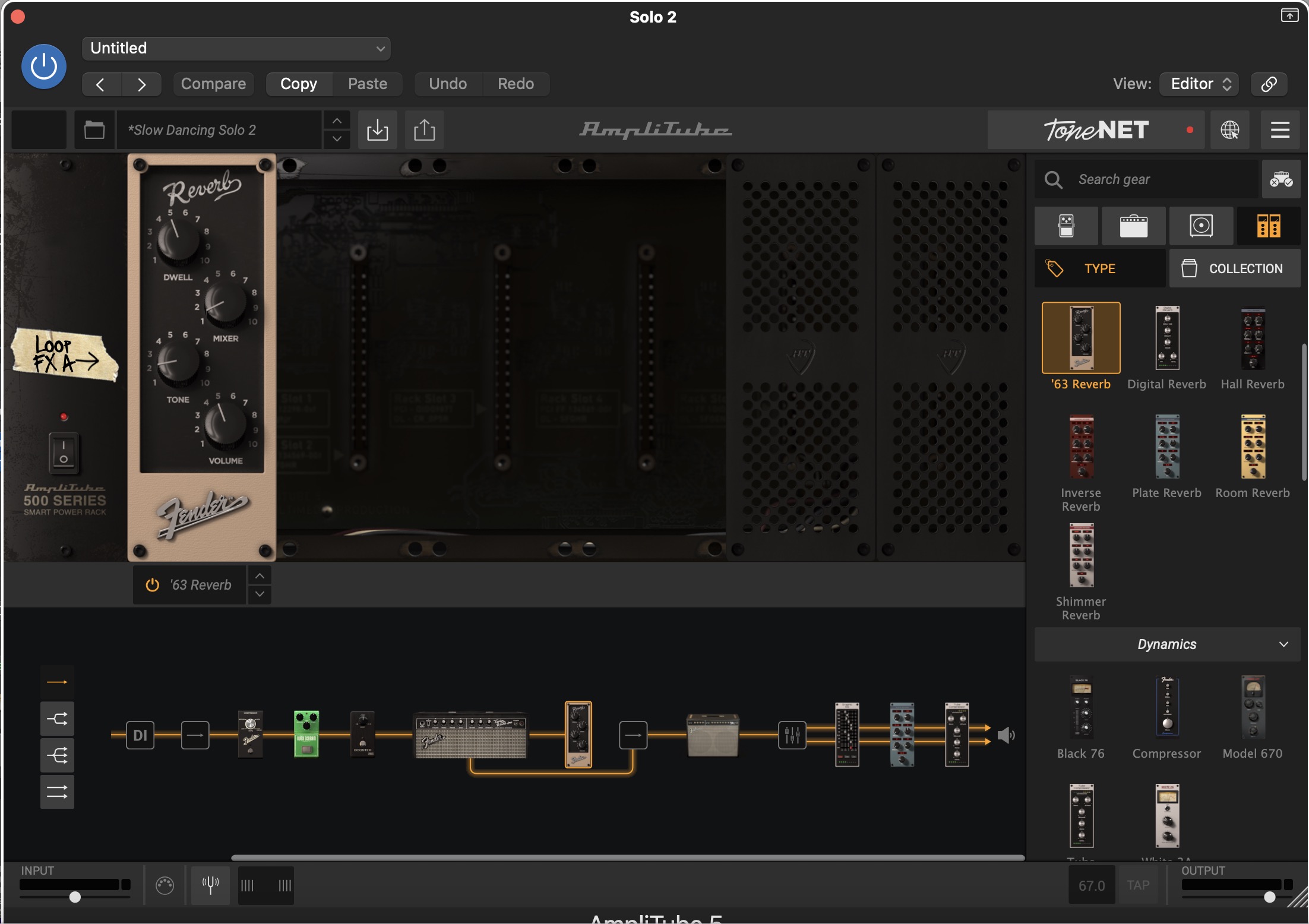1309x924 pixels.
Task: Open the hamburger main menu
Action: (1280, 129)
